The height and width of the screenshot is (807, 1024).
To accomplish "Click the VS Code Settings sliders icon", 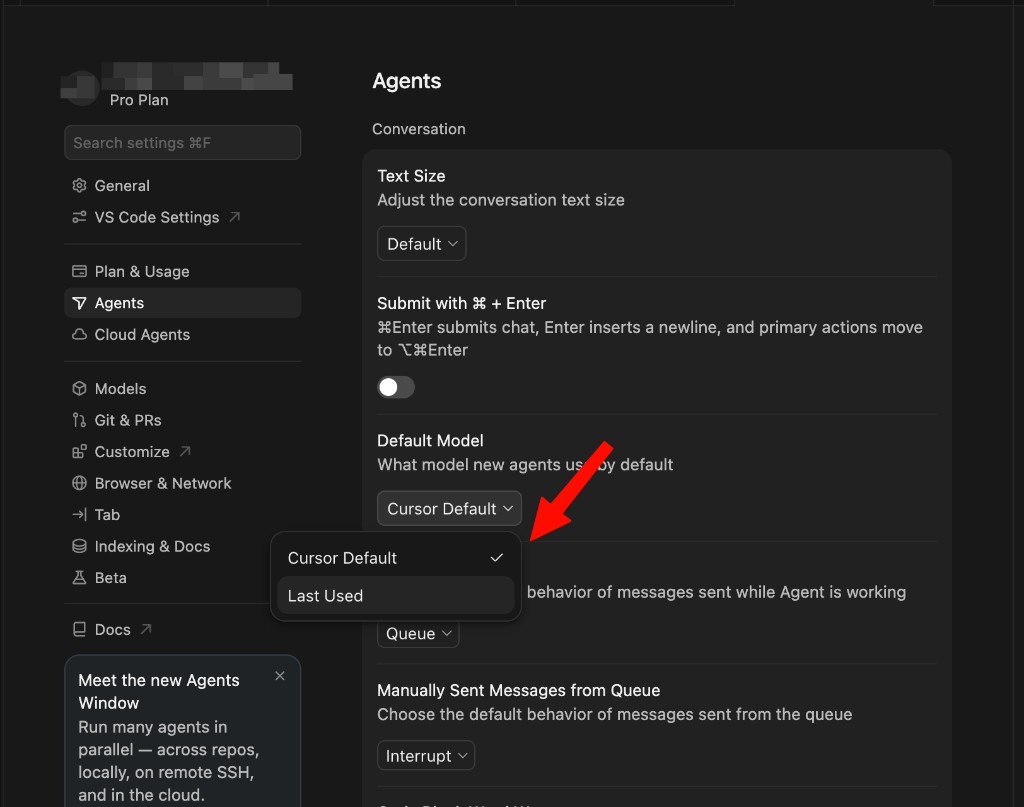I will pos(79,217).
